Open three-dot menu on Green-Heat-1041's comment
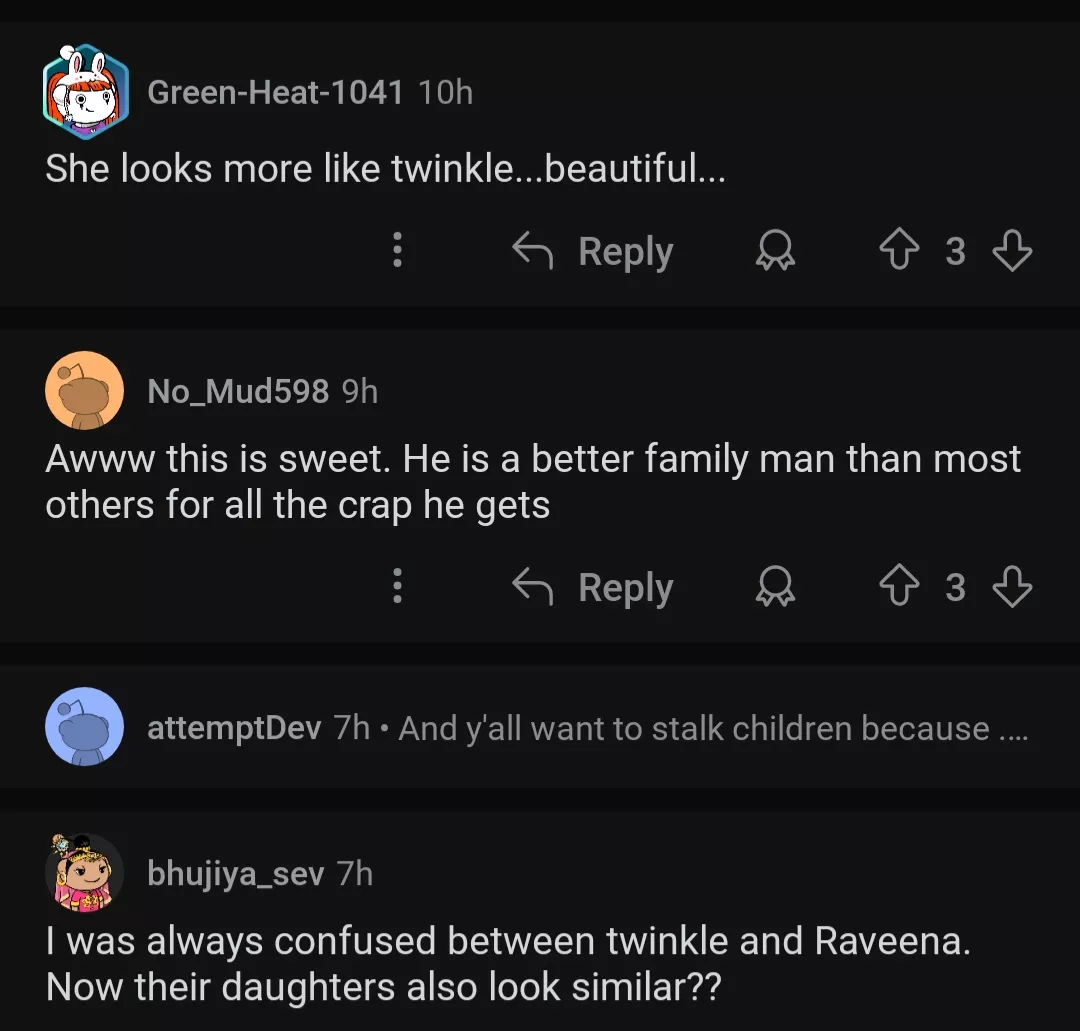 pyautogui.click(x=397, y=250)
